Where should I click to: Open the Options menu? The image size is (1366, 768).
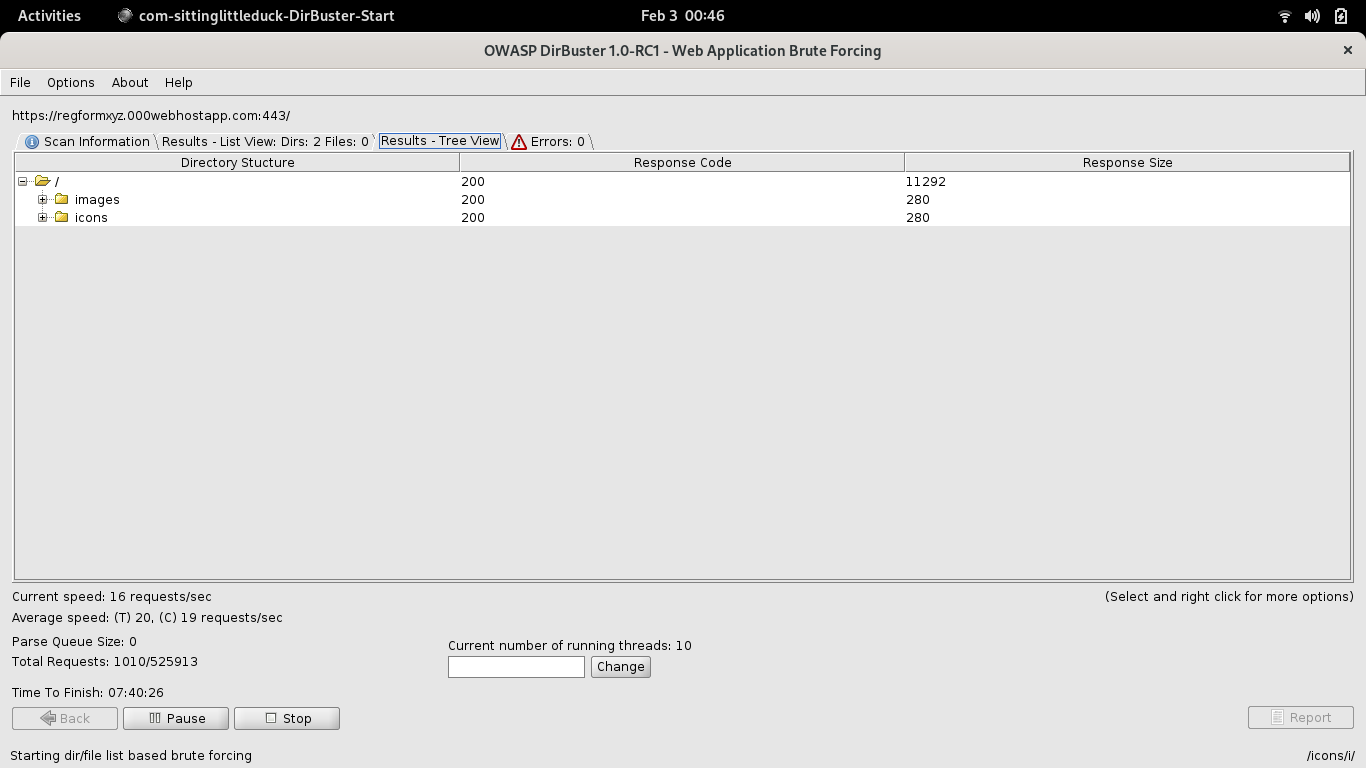tap(70, 82)
